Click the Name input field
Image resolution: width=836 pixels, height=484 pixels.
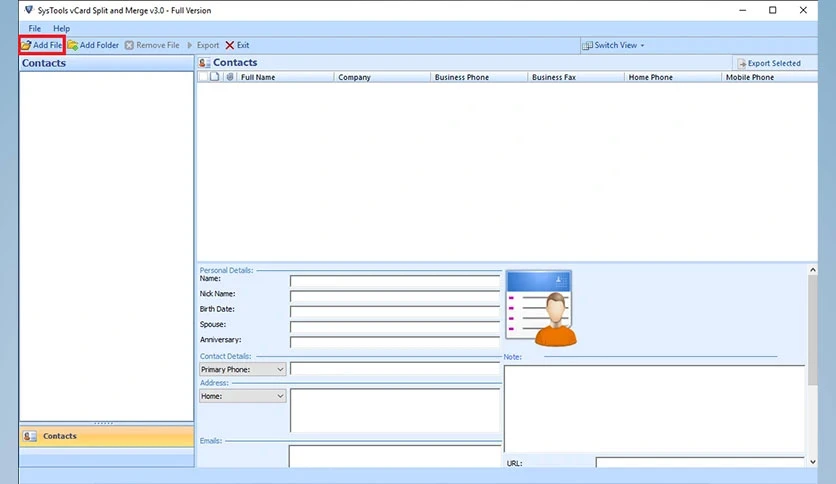[395, 280]
